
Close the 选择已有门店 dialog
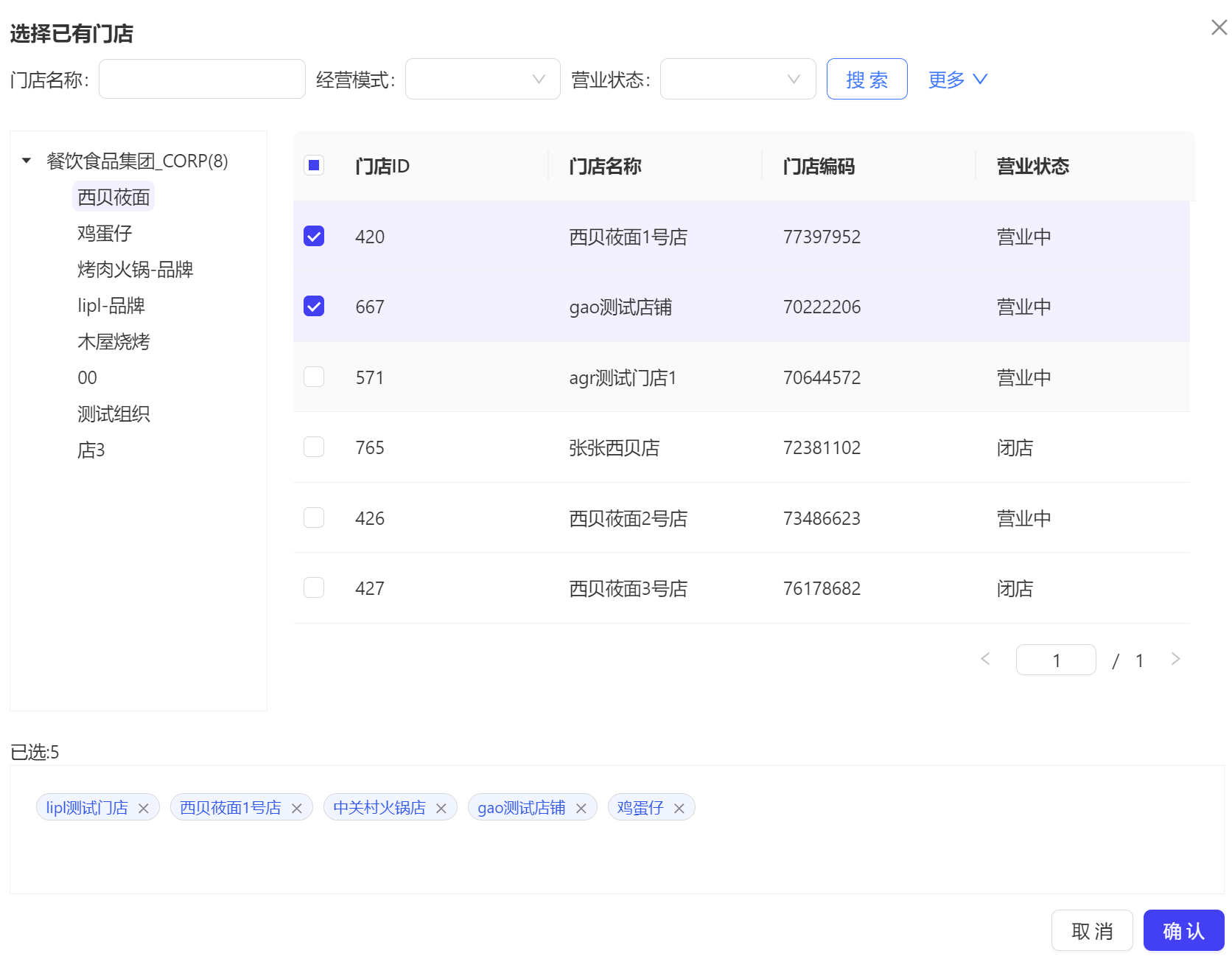[x=1219, y=28]
